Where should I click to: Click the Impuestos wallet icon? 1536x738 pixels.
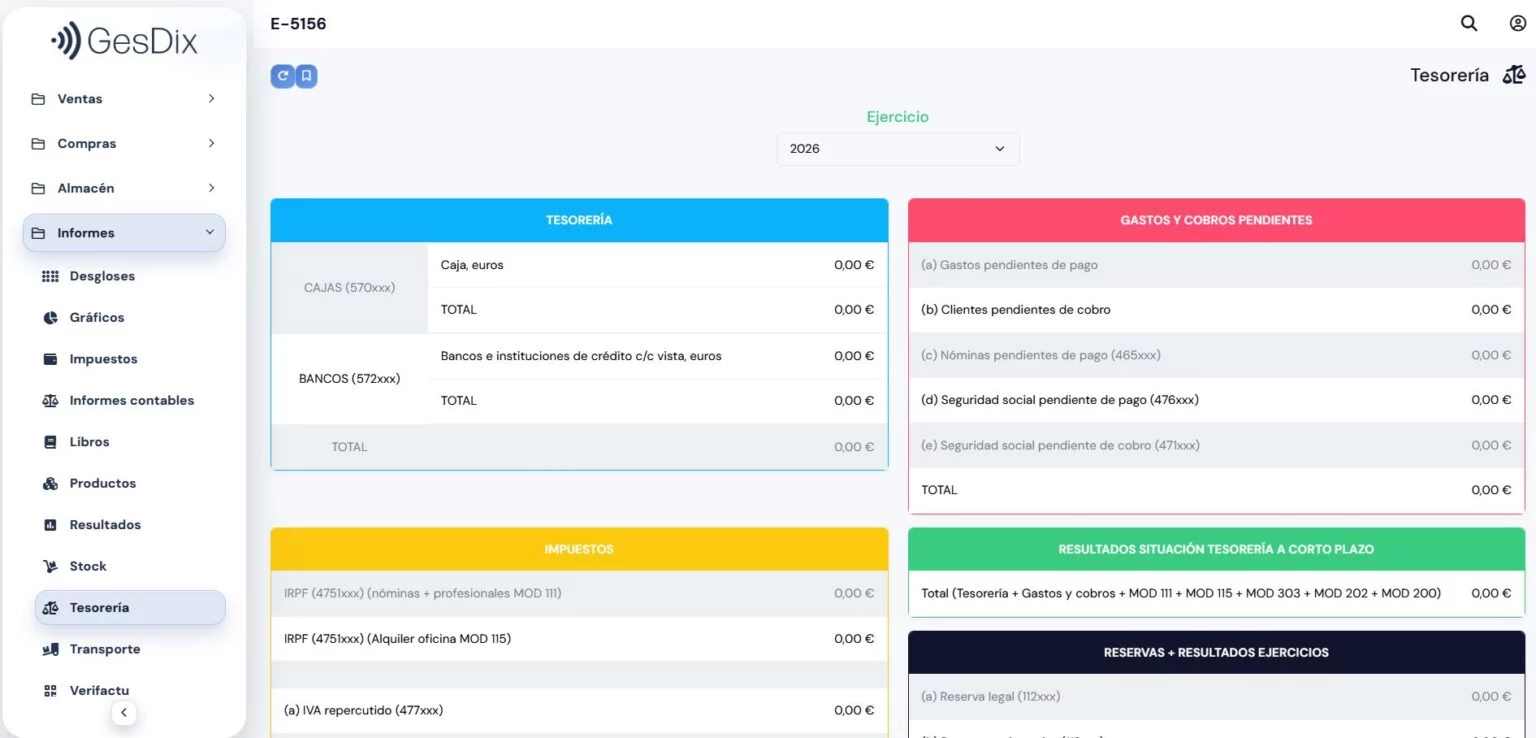click(50, 359)
